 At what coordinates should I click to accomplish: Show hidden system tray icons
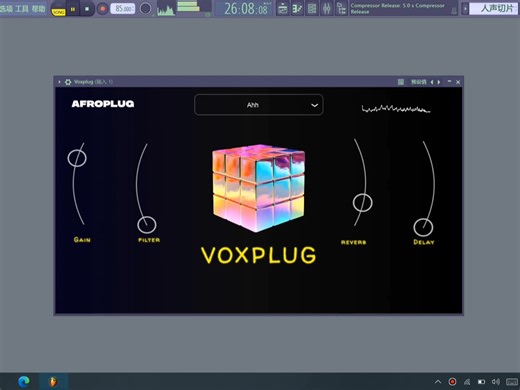[438, 382]
